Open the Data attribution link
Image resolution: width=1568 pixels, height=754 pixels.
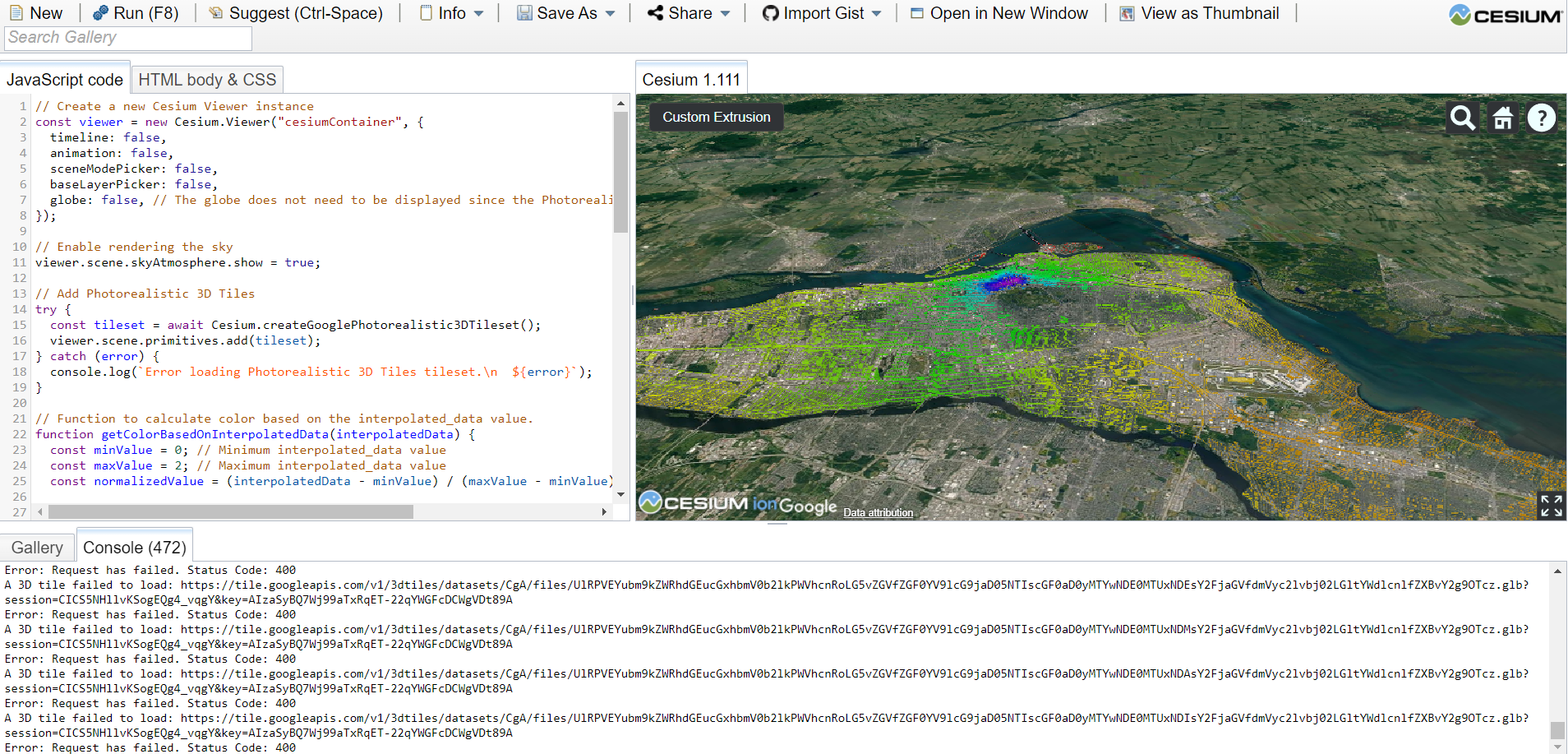[878, 512]
